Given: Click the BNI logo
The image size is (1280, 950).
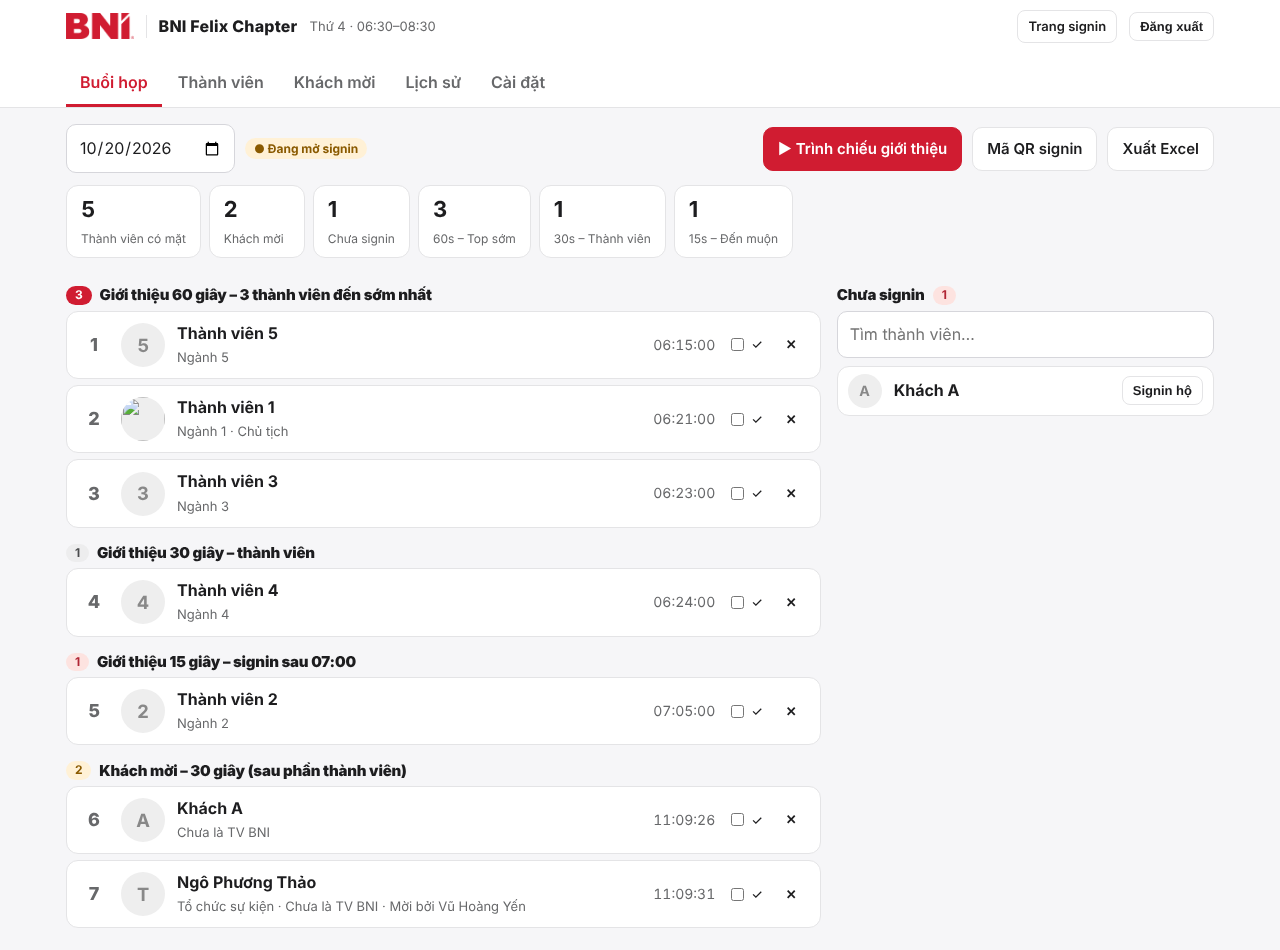Looking at the screenshot, I should [99, 26].
